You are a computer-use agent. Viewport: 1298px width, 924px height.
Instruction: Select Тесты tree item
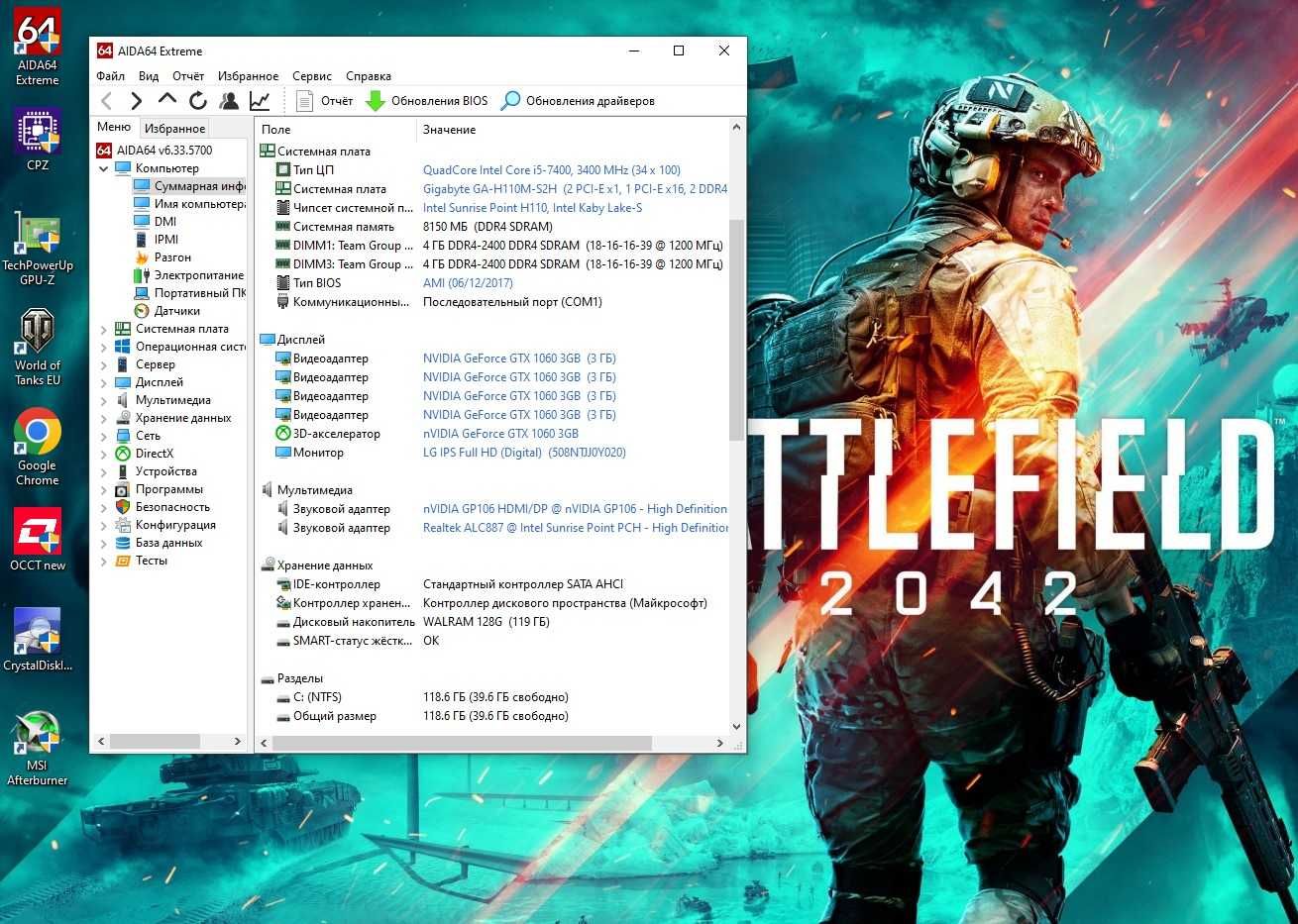coord(142,561)
